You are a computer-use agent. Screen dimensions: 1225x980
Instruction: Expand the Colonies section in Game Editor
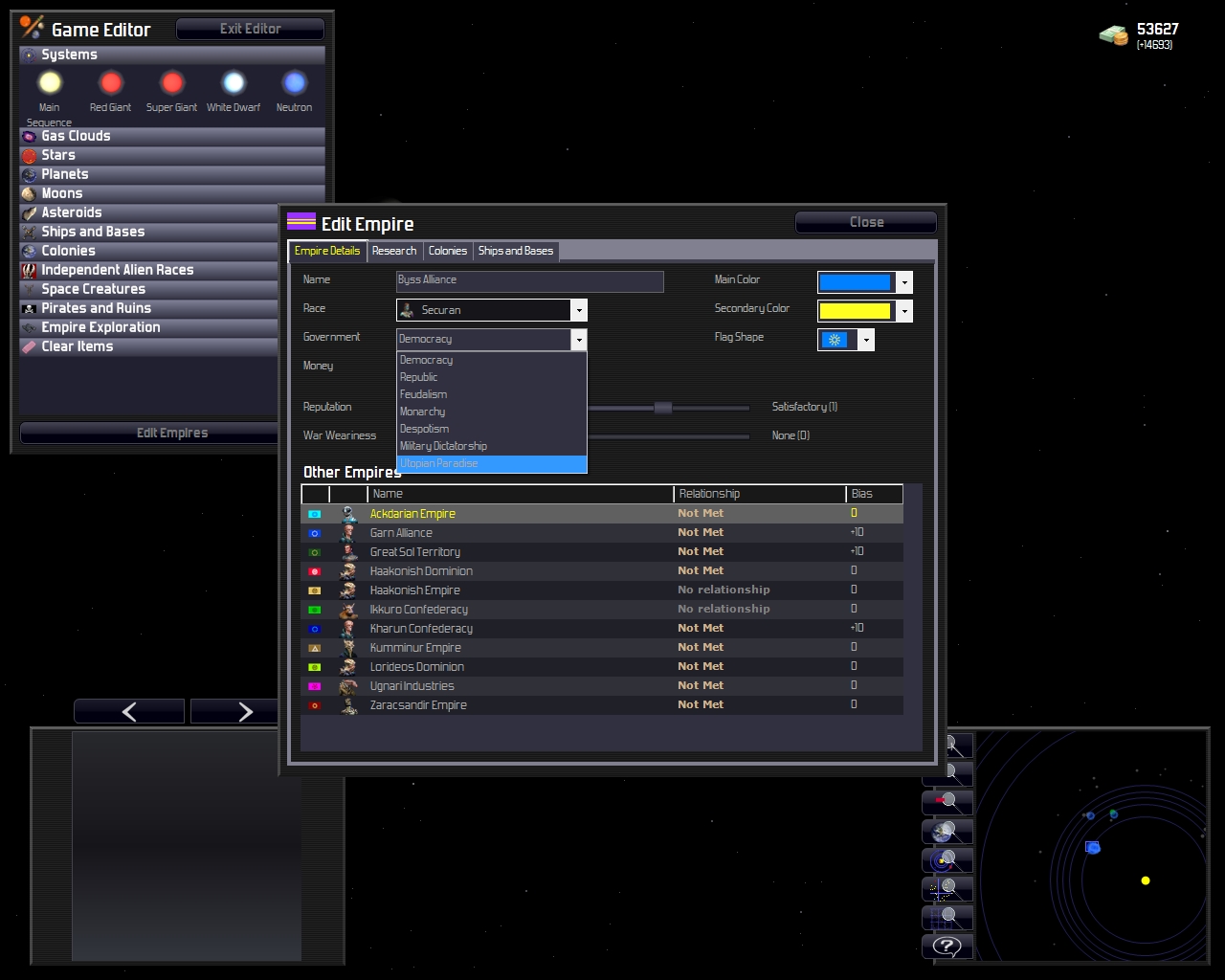(148, 251)
